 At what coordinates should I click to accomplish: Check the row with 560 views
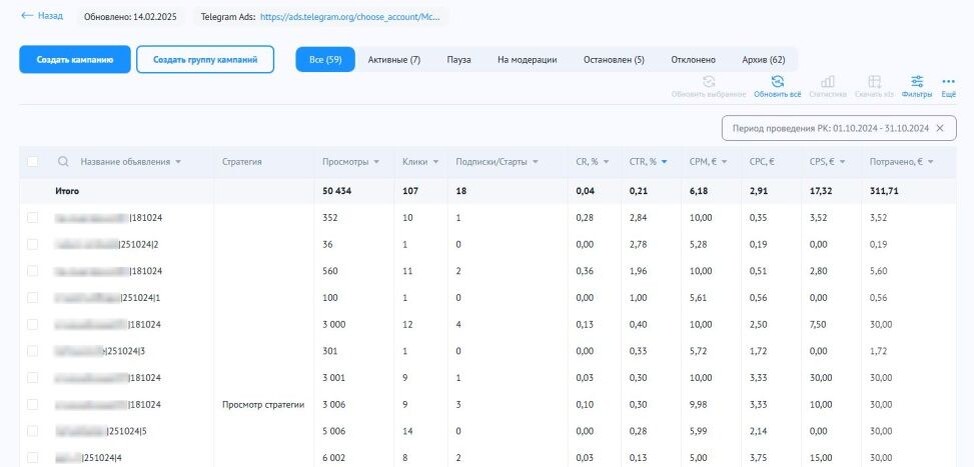click(32, 271)
